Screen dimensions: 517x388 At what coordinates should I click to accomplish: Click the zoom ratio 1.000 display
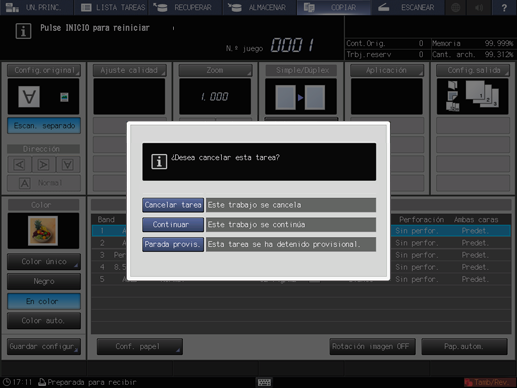tap(215, 97)
